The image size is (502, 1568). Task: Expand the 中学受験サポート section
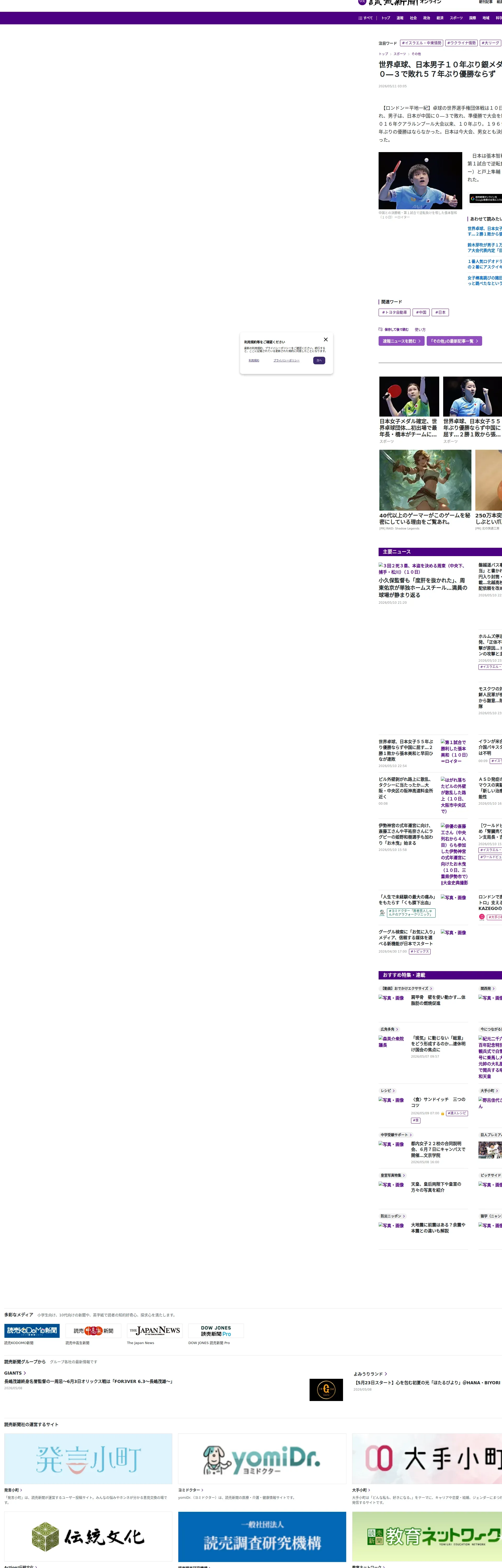click(x=396, y=1135)
